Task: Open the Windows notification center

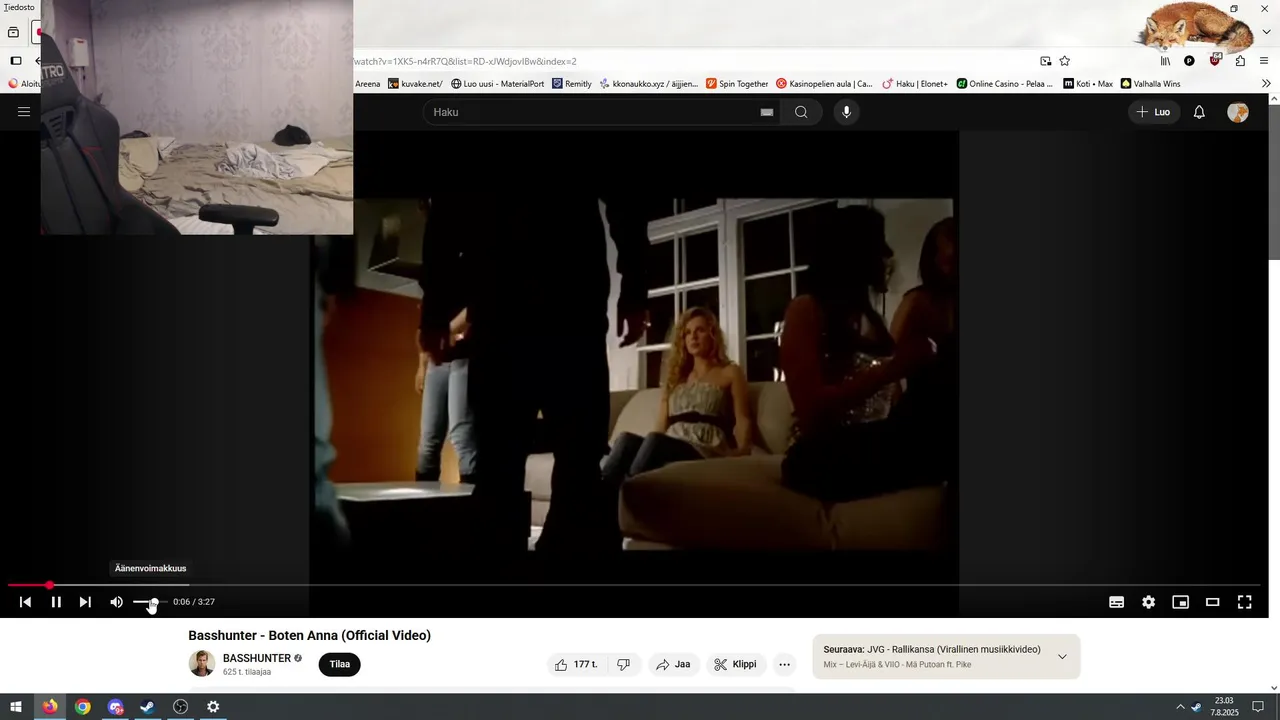Action: click(1258, 707)
